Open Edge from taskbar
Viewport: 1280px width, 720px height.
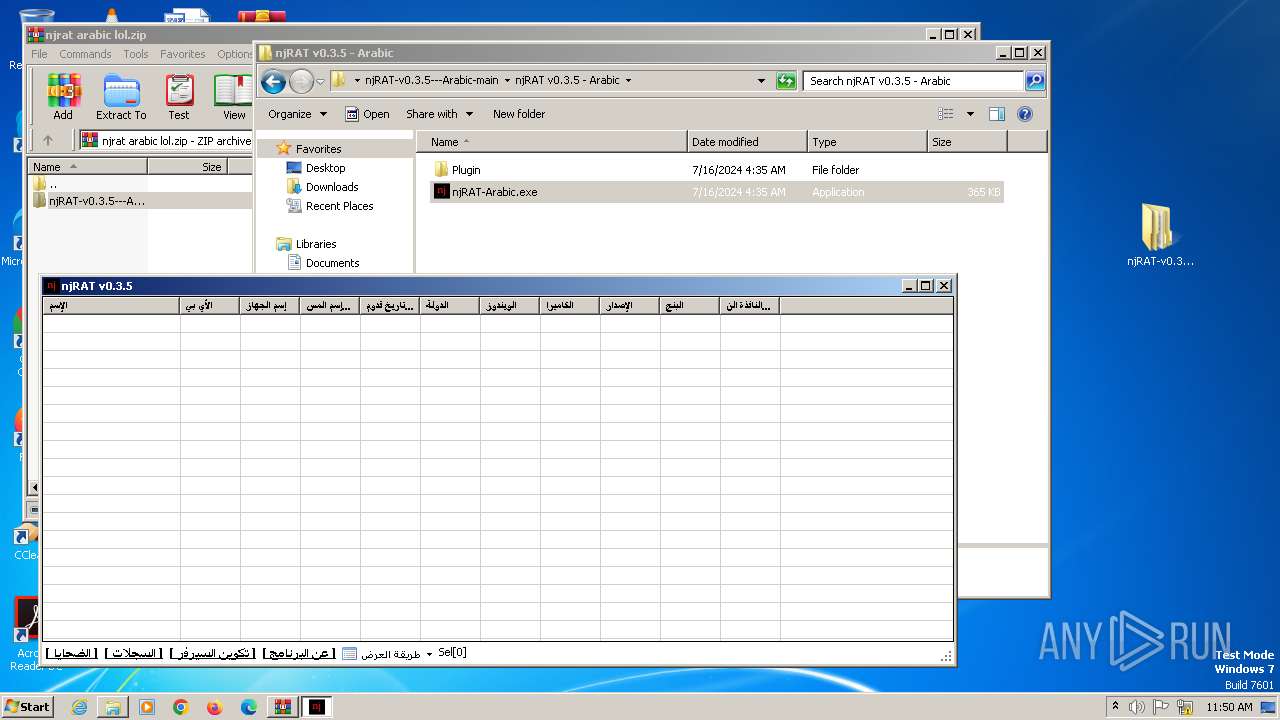coord(249,707)
